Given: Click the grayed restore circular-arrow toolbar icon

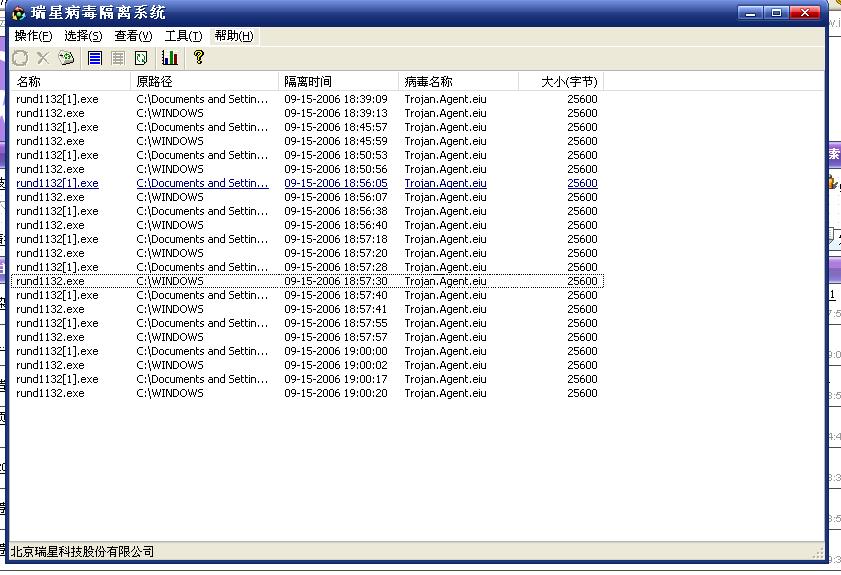Looking at the screenshot, I should pos(20,58).
